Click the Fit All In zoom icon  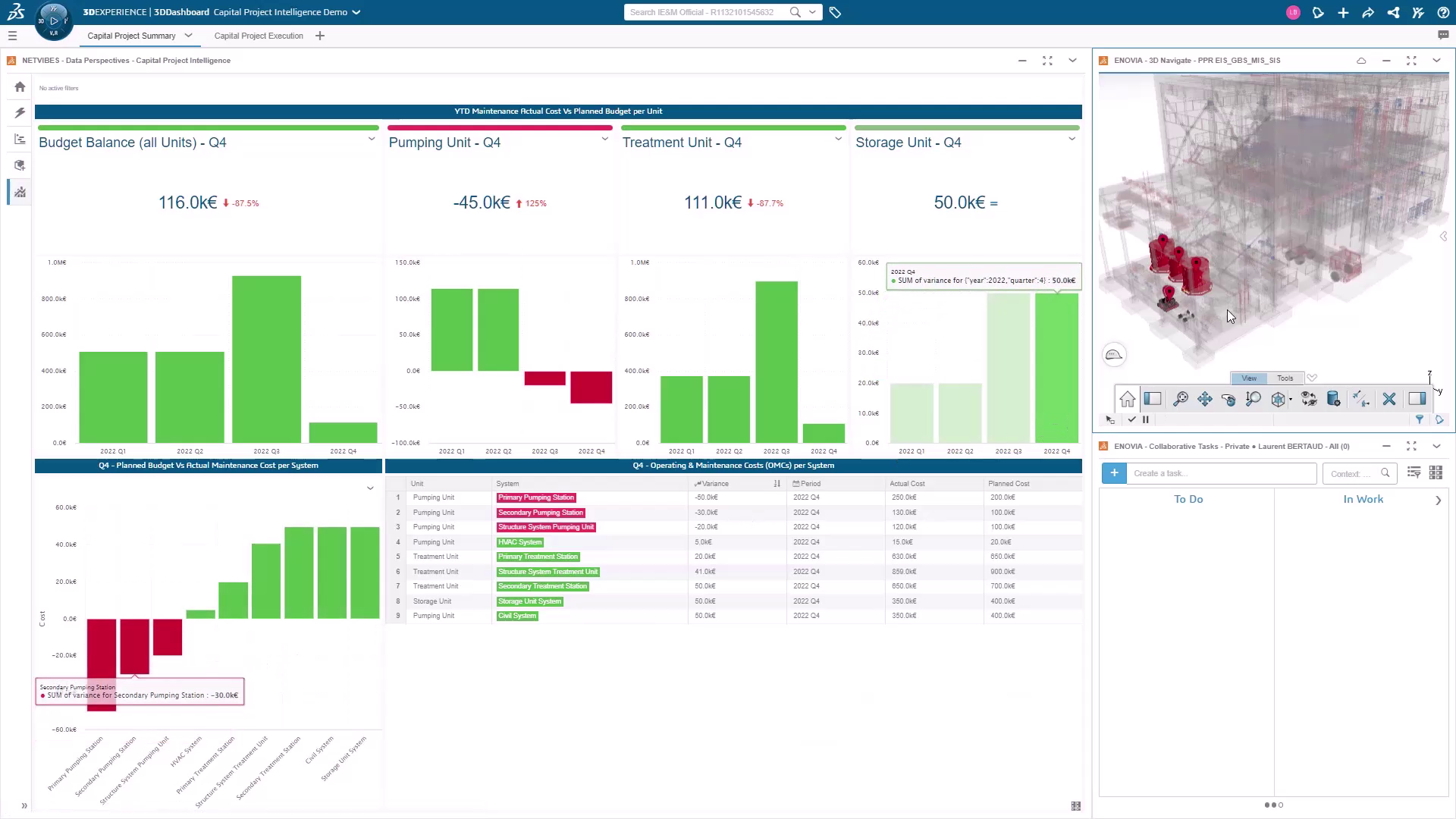click(1180, 399)
